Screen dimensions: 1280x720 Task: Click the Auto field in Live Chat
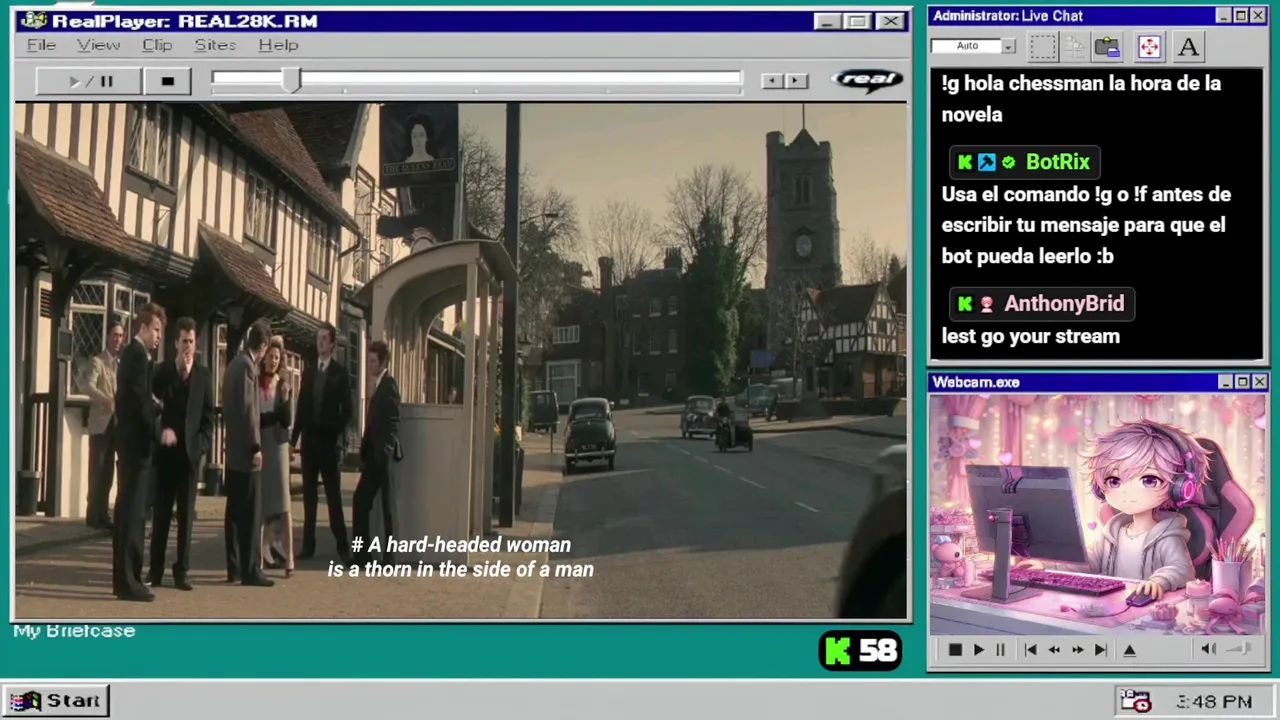pos(967,46)
